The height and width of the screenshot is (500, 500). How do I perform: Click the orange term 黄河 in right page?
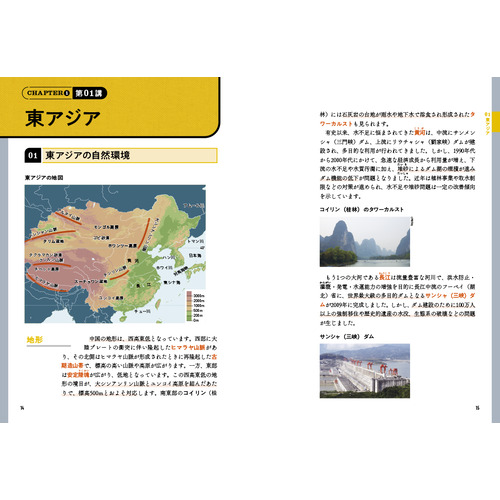[x=419, y=133]
